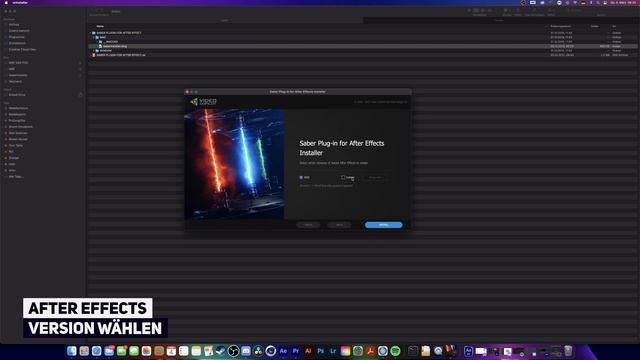
Task: Toggle the checked All versions checkbox
Action: pyautogui.click(x=301, y=178)
